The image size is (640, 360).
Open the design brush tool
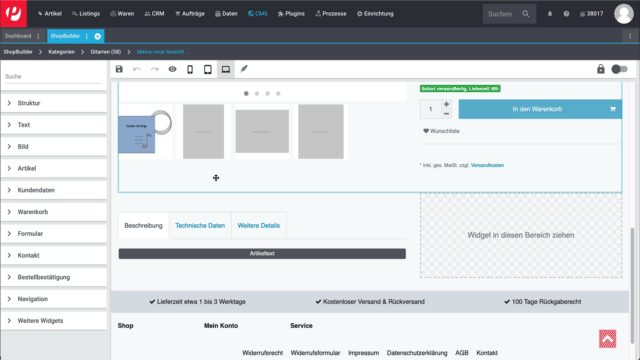point(244,69)
